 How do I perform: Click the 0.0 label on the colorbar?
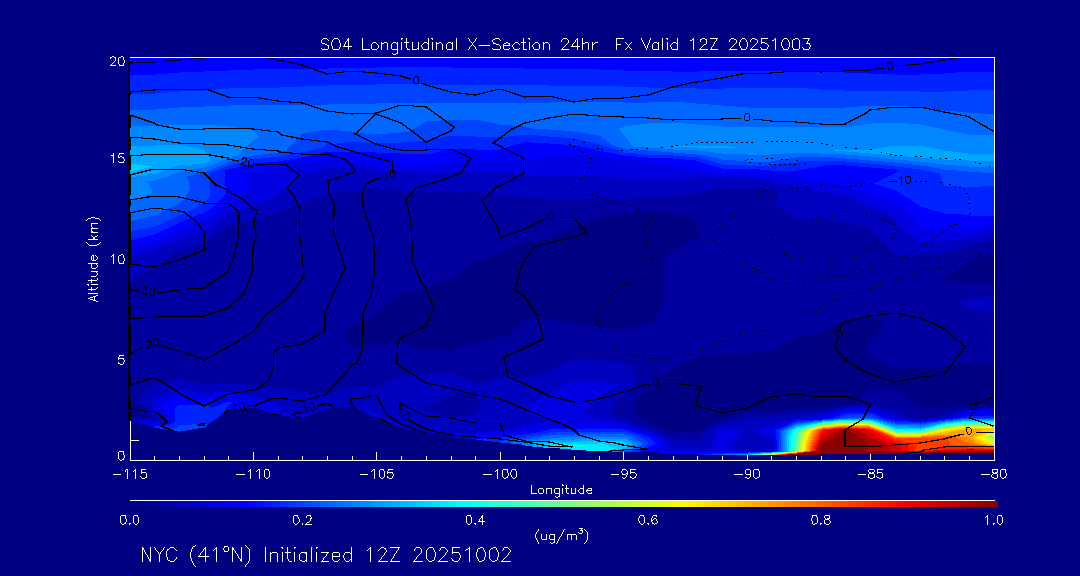(x=130, y=520)
